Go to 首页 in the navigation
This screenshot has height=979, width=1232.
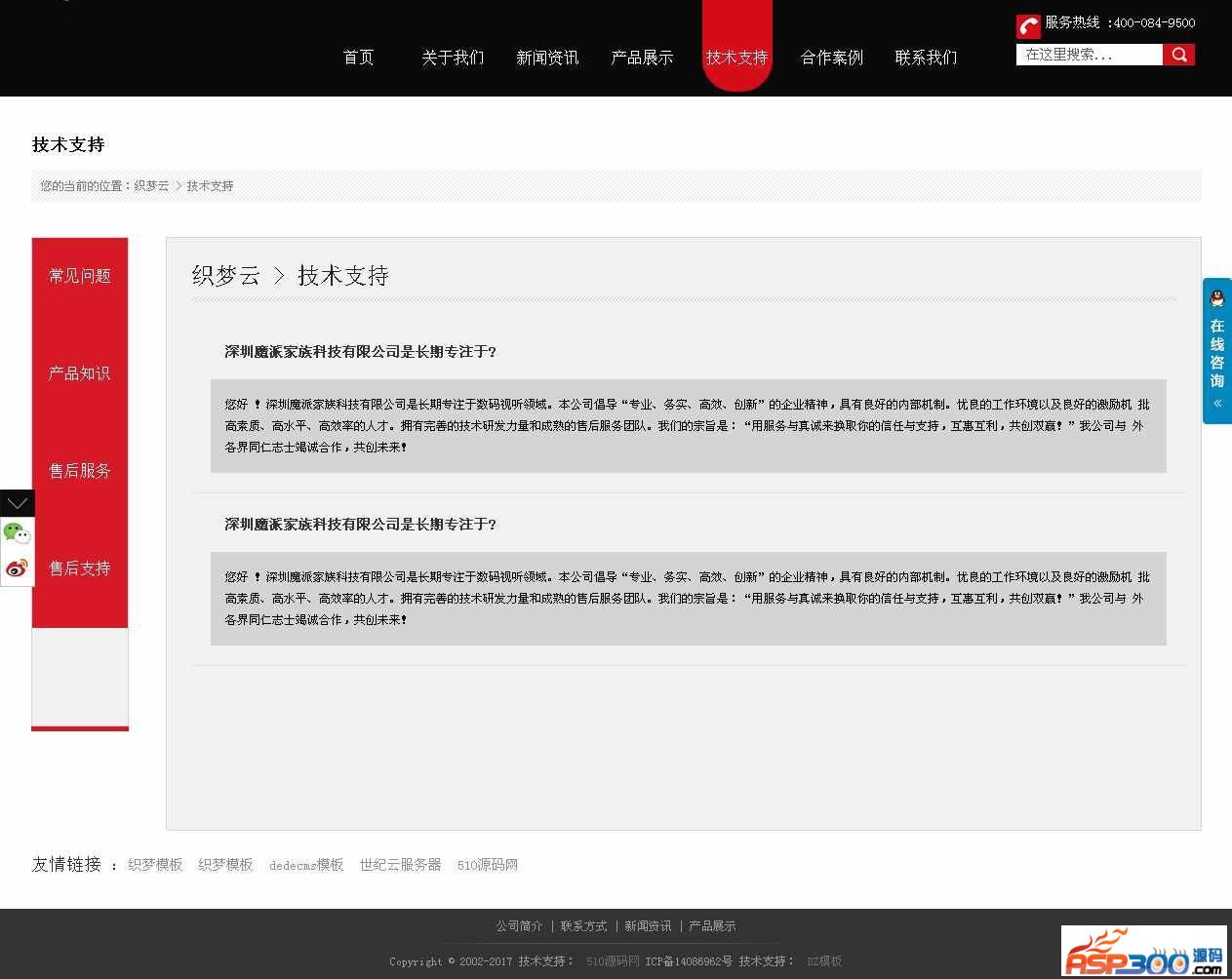(358, 58)
